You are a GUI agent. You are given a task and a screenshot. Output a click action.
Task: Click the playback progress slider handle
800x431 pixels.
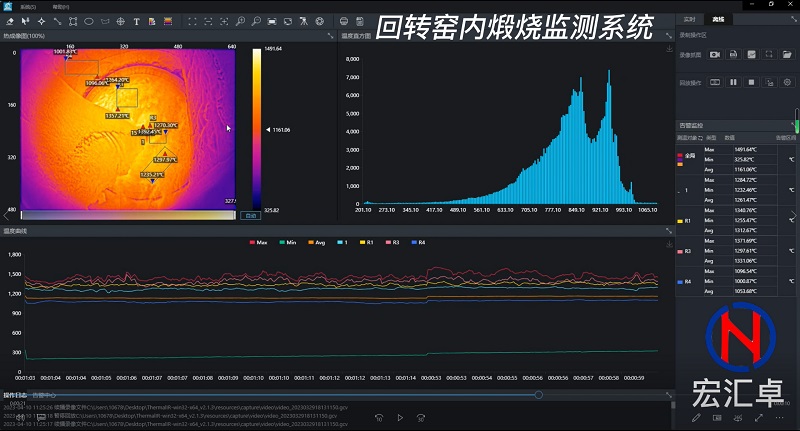539,395
